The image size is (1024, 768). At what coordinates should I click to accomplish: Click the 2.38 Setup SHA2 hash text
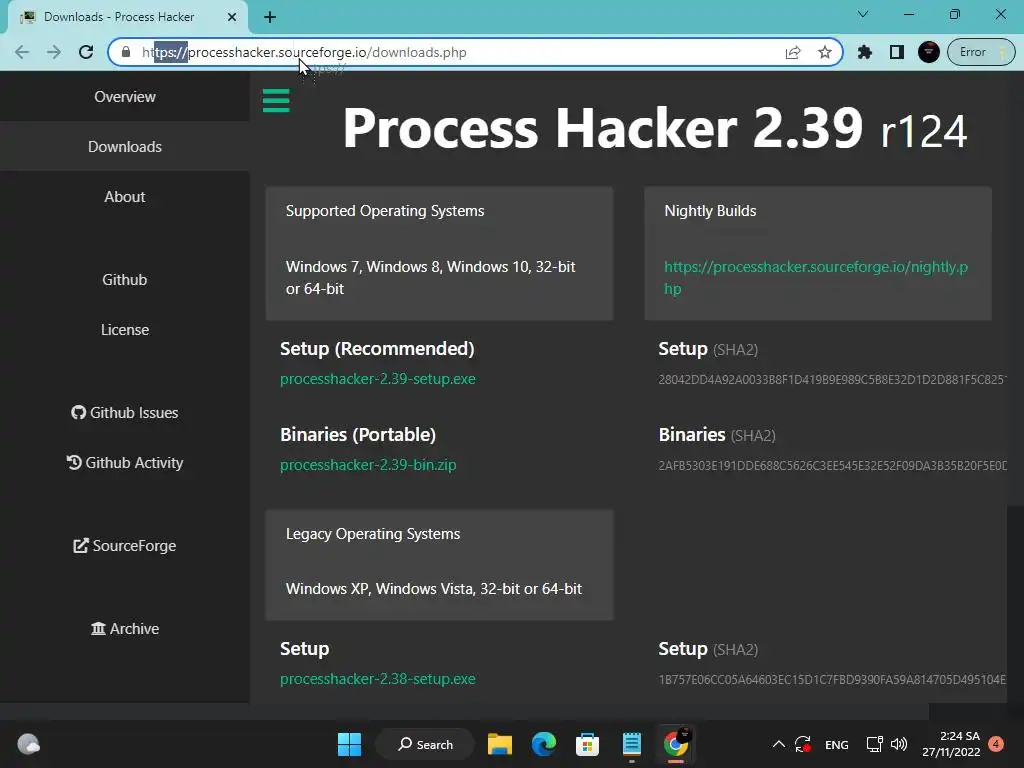pos(832,680)
